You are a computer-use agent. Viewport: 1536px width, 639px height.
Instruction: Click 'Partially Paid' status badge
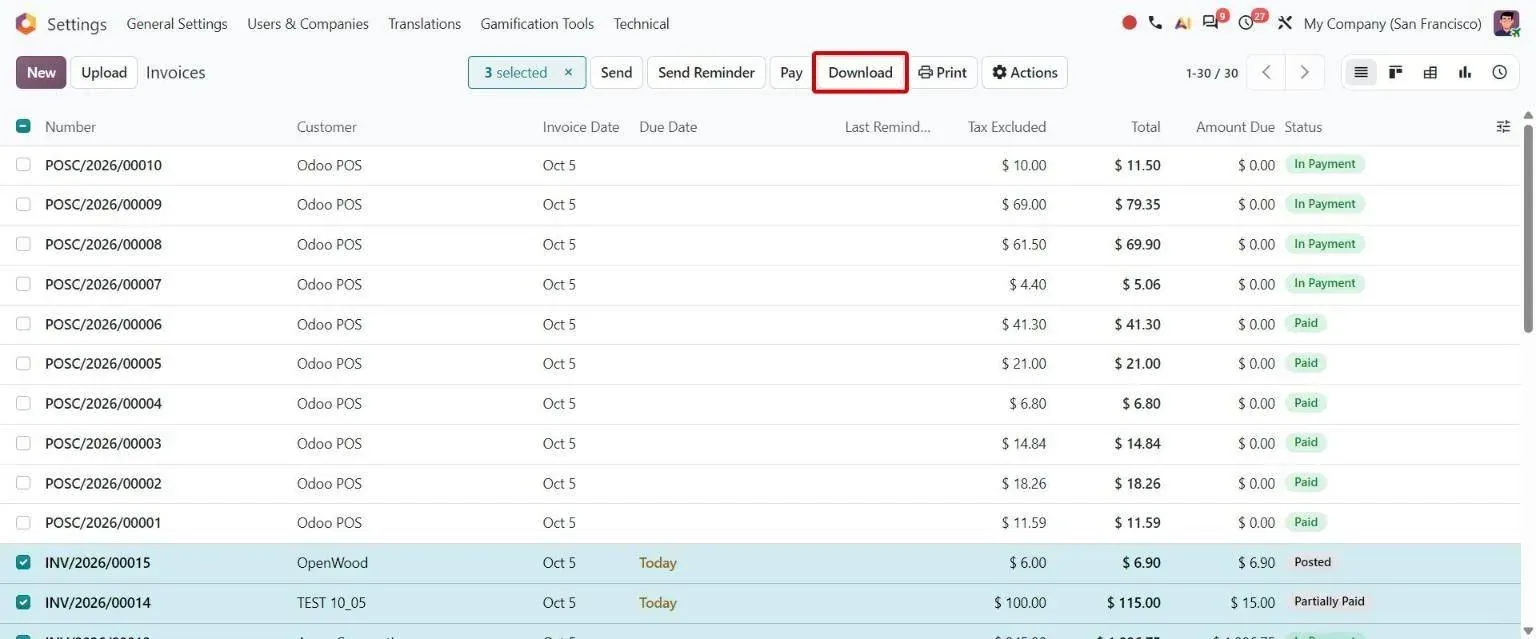[1329, 602]
